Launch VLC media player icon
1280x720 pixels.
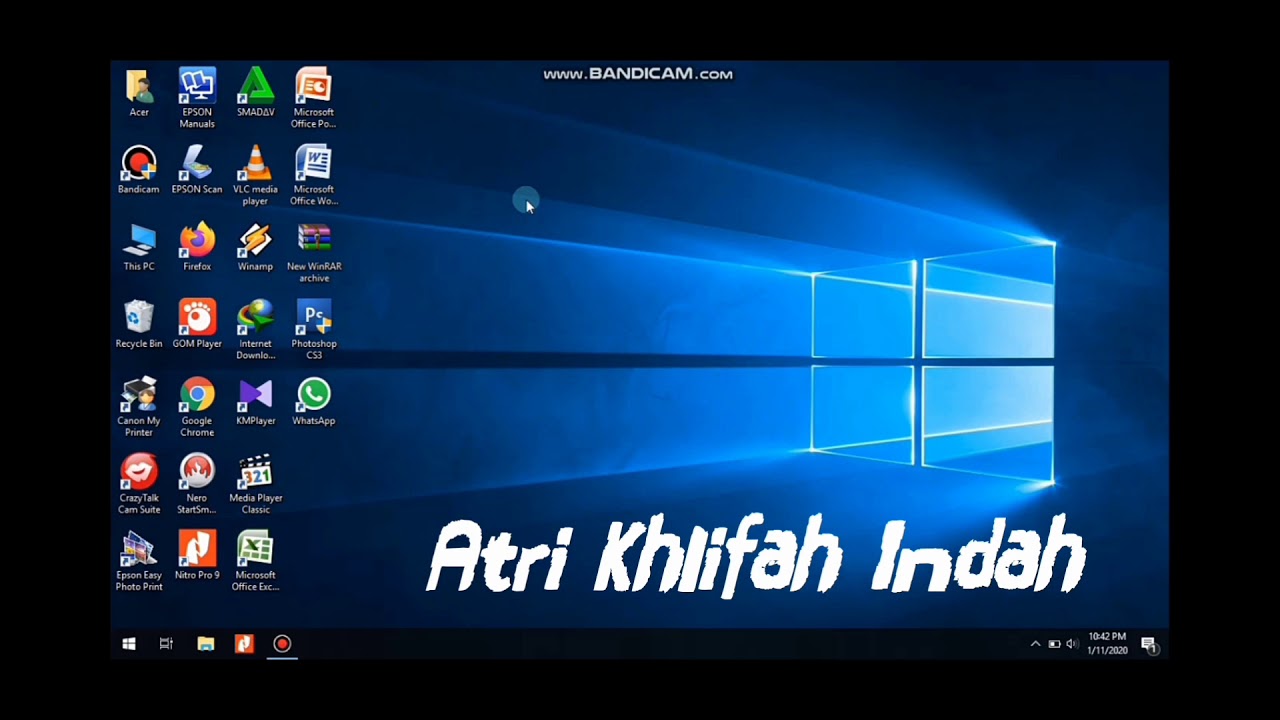(x=255, y=175)
